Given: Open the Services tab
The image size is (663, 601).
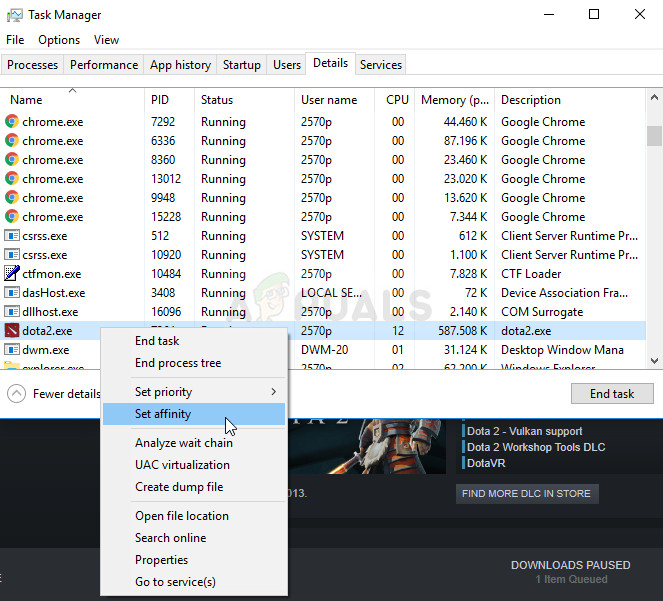Looking at the screenshot, I should coord(381,65).
